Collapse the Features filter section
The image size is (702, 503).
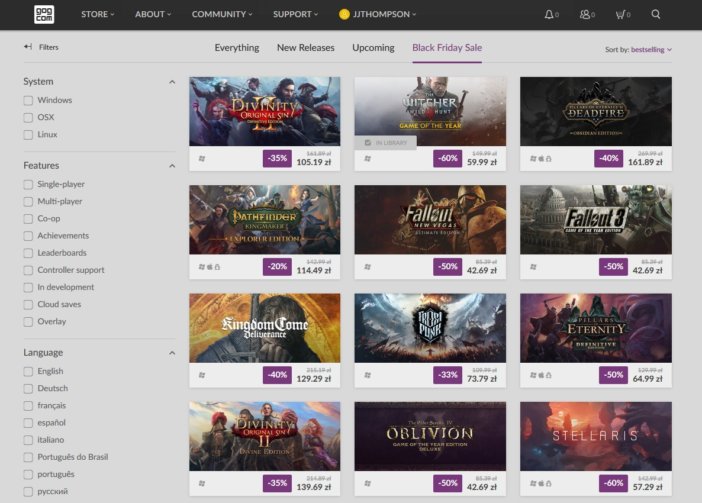[x=172, y=166]
